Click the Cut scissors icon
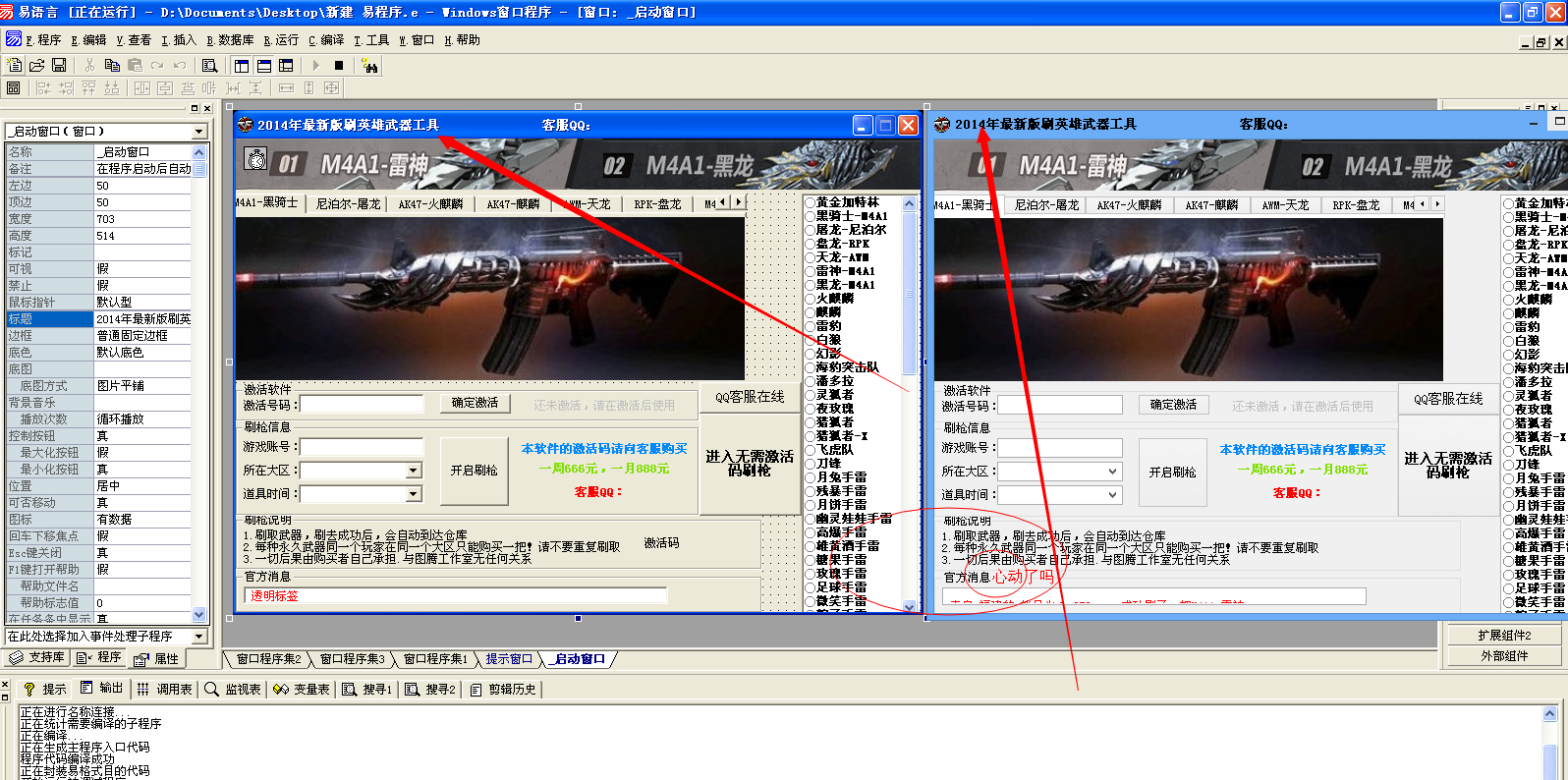The width and height of the screenshot is (1568, 780). tap(89, 65)
